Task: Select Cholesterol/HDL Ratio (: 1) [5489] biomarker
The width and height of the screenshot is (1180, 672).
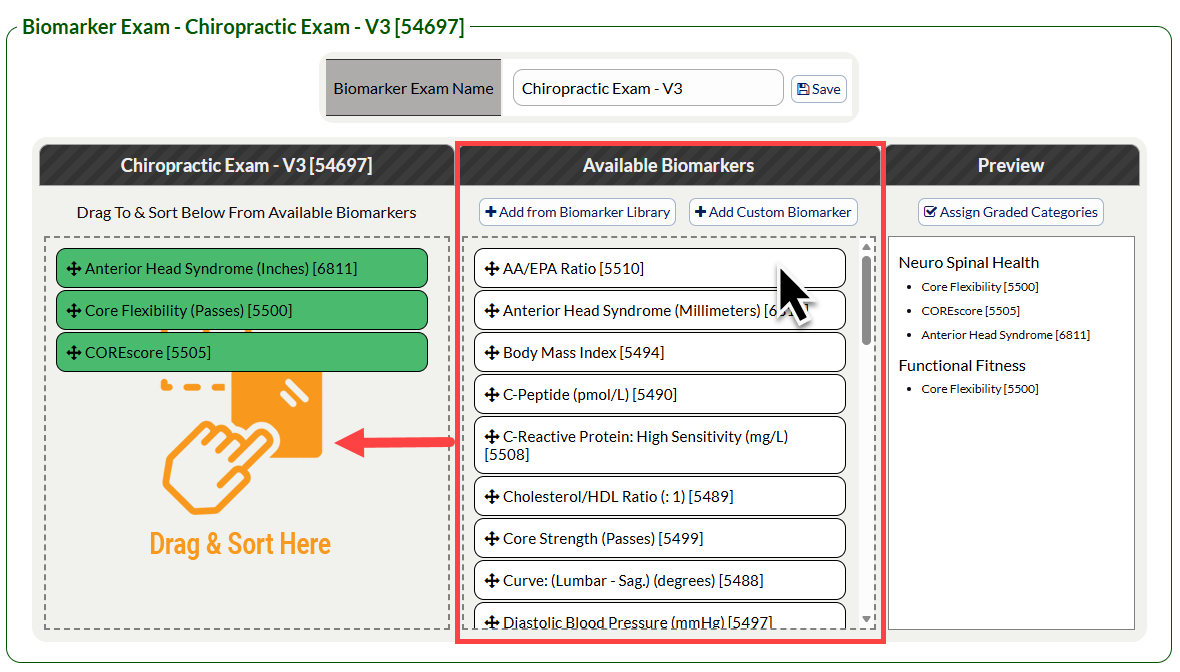Action: [x=660, y=497]
